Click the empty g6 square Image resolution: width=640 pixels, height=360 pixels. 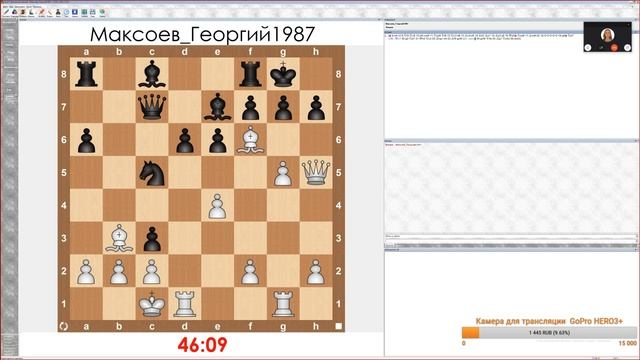[x=283, y=140]
